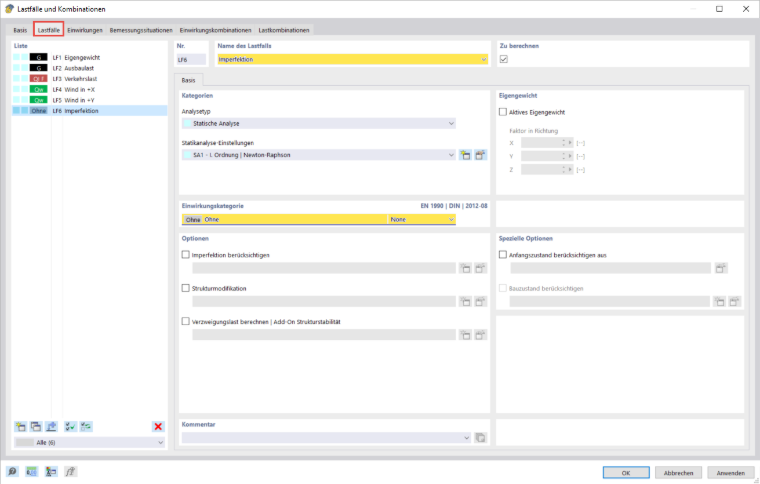
Task: Check Anfangszustand berücksichtigen aus
Action: pyautogui.click(x=503, y=254)
